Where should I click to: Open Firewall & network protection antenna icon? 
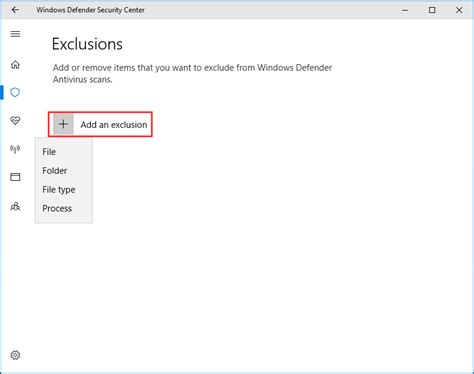(x=15, y=149)
